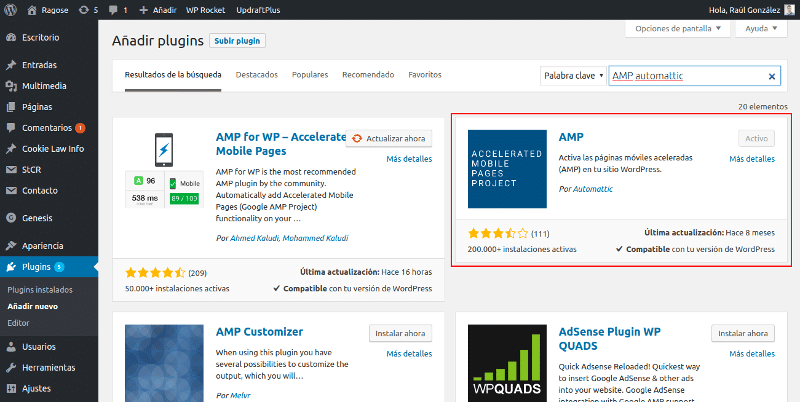Open Más detalles for AMP plugin

click(752, 159)
